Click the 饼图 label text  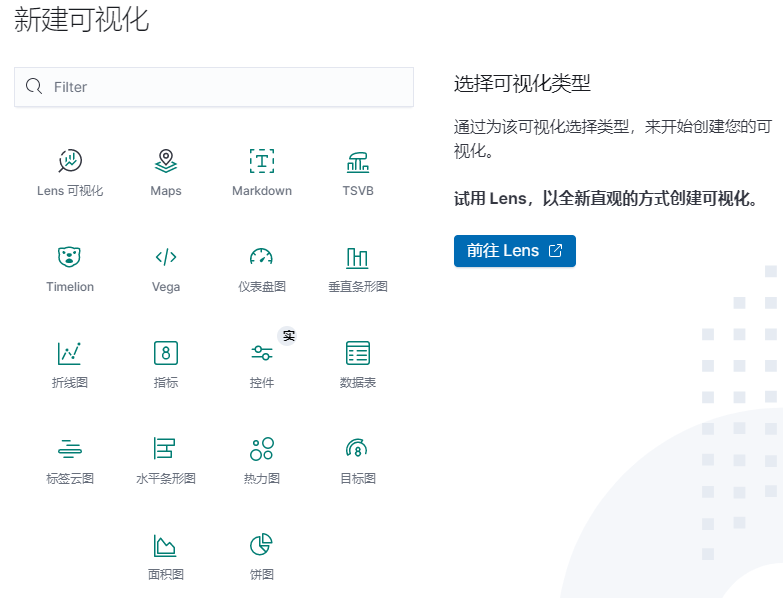coord(262,575)
